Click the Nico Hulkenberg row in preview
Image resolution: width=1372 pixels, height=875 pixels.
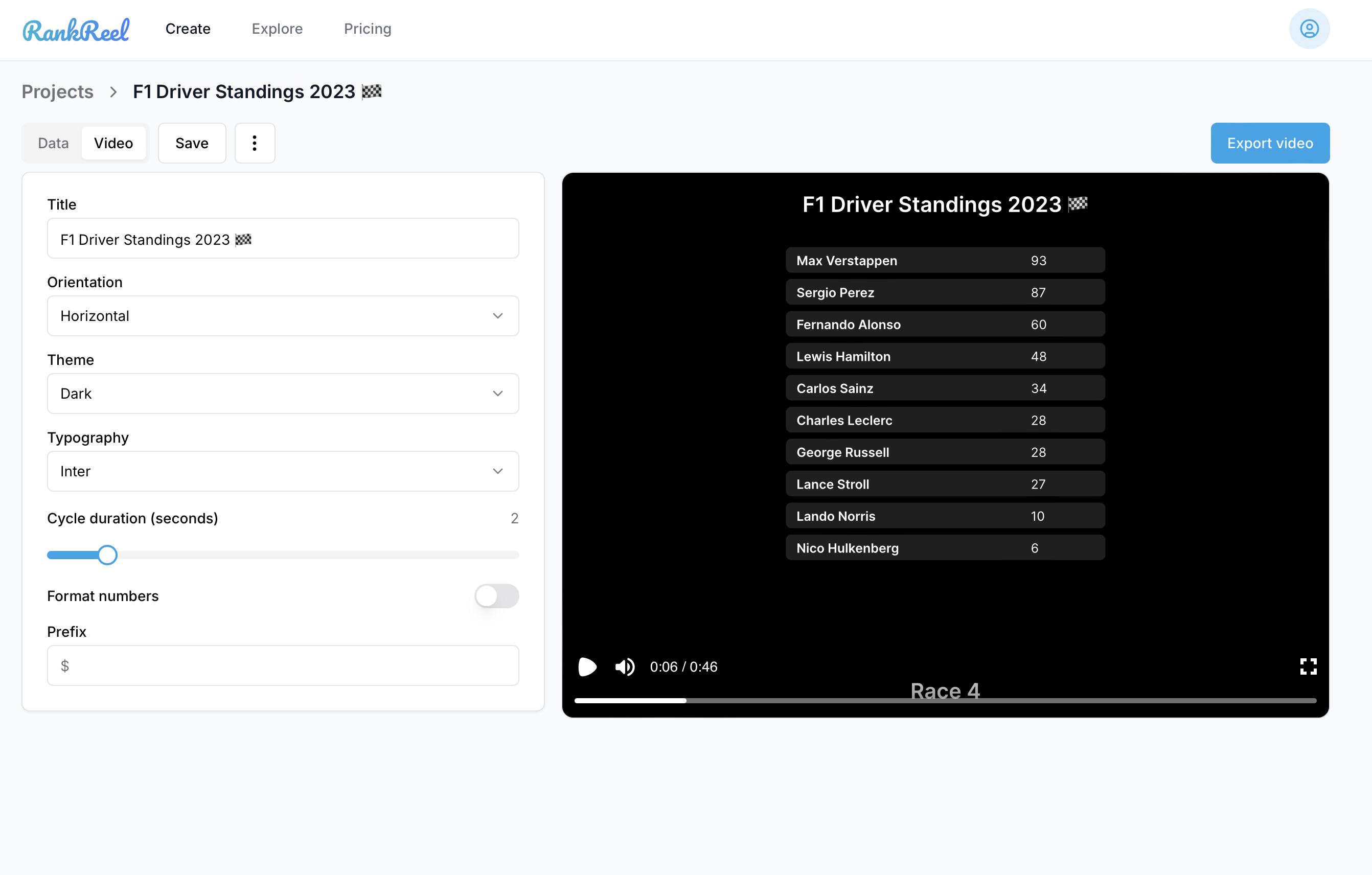pyautogui.click(x=945, y=547)
